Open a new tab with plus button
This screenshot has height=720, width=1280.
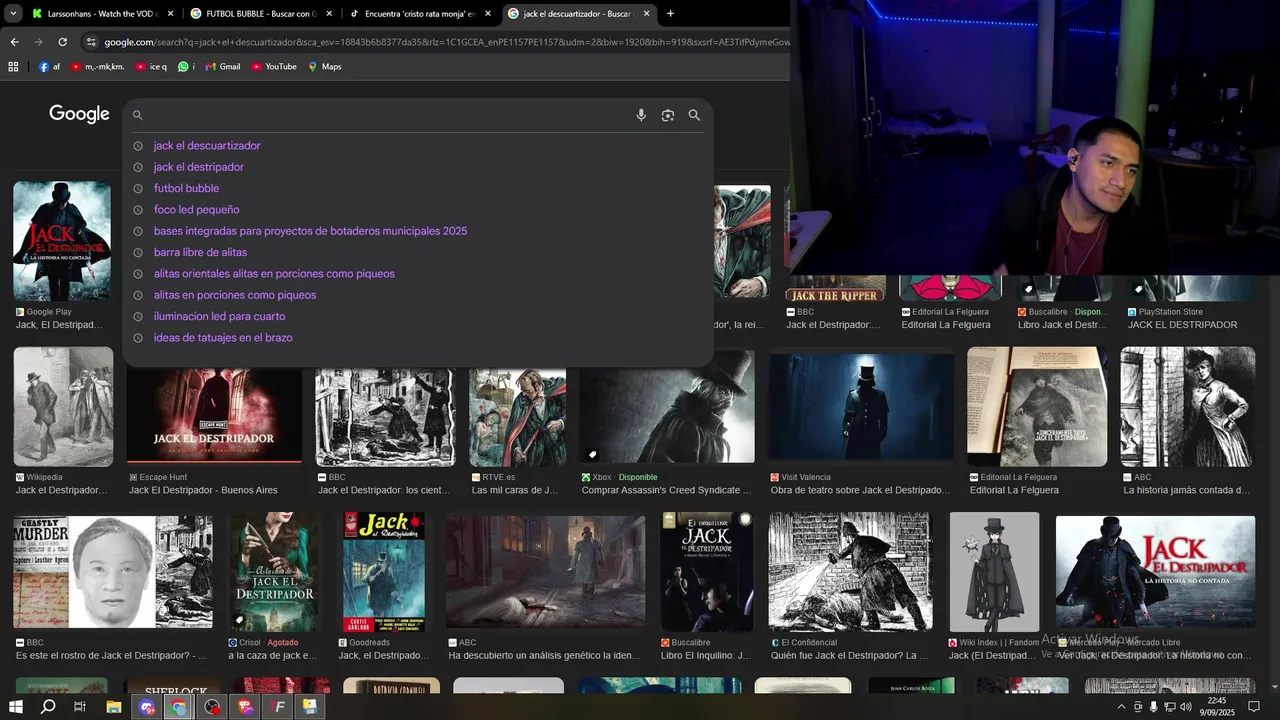click(x=670, y=14)
